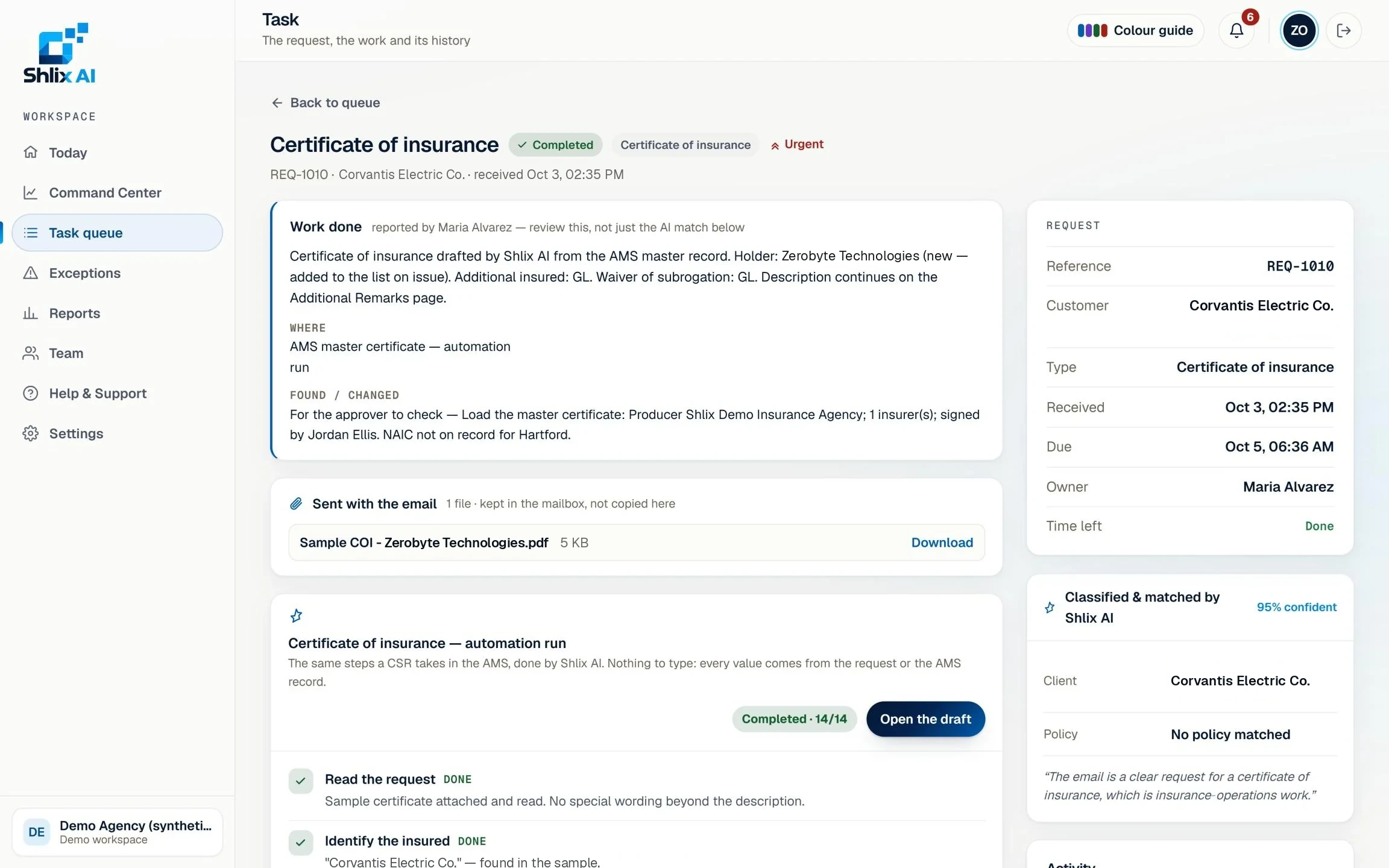Click the Oct 3, 02:35 PM received value
1389x868 pixels.
coord(1279,407)
